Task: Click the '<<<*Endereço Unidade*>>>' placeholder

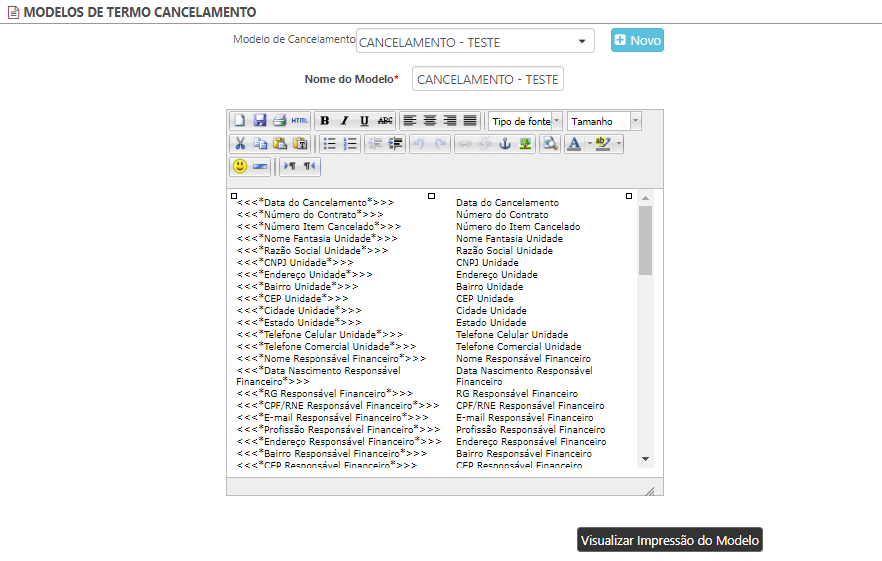Action: click(304, 275)
